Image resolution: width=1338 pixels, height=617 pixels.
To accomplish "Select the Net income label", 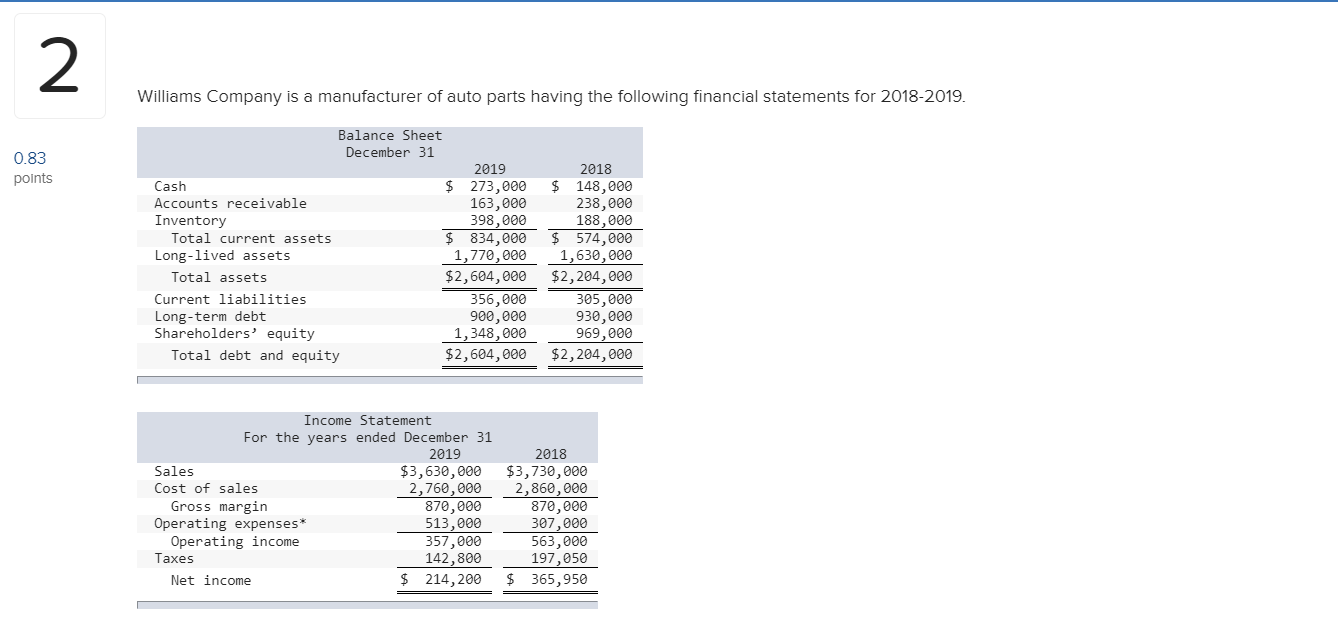I will click(x=211, y=580).
